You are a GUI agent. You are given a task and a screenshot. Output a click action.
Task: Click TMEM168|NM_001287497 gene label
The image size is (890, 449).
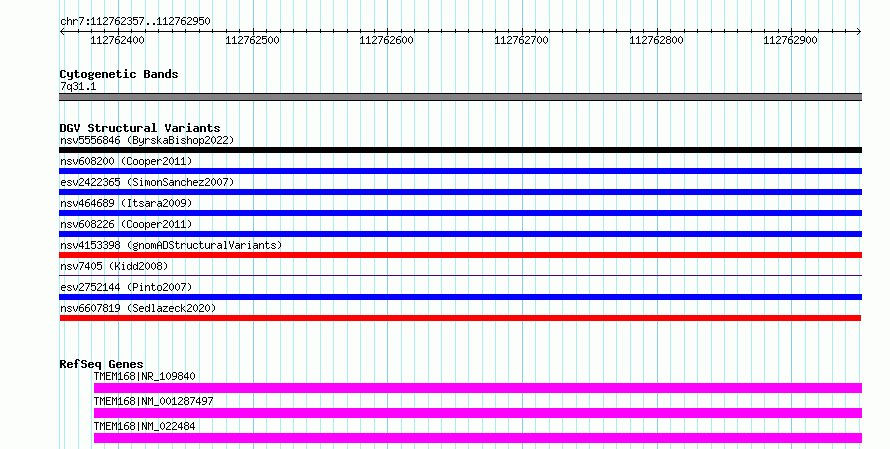click(x=153, y=401)
